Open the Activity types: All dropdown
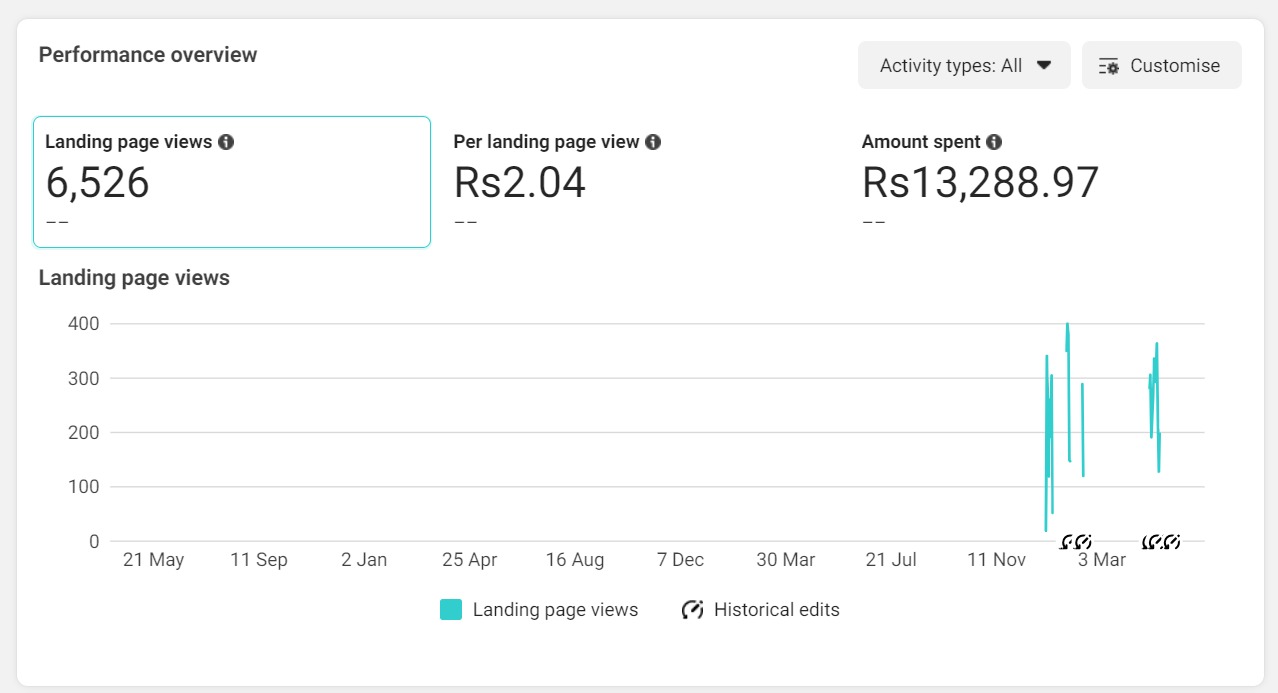The height and width of the screenshot is (693, 1278). [x=963, y=66]
